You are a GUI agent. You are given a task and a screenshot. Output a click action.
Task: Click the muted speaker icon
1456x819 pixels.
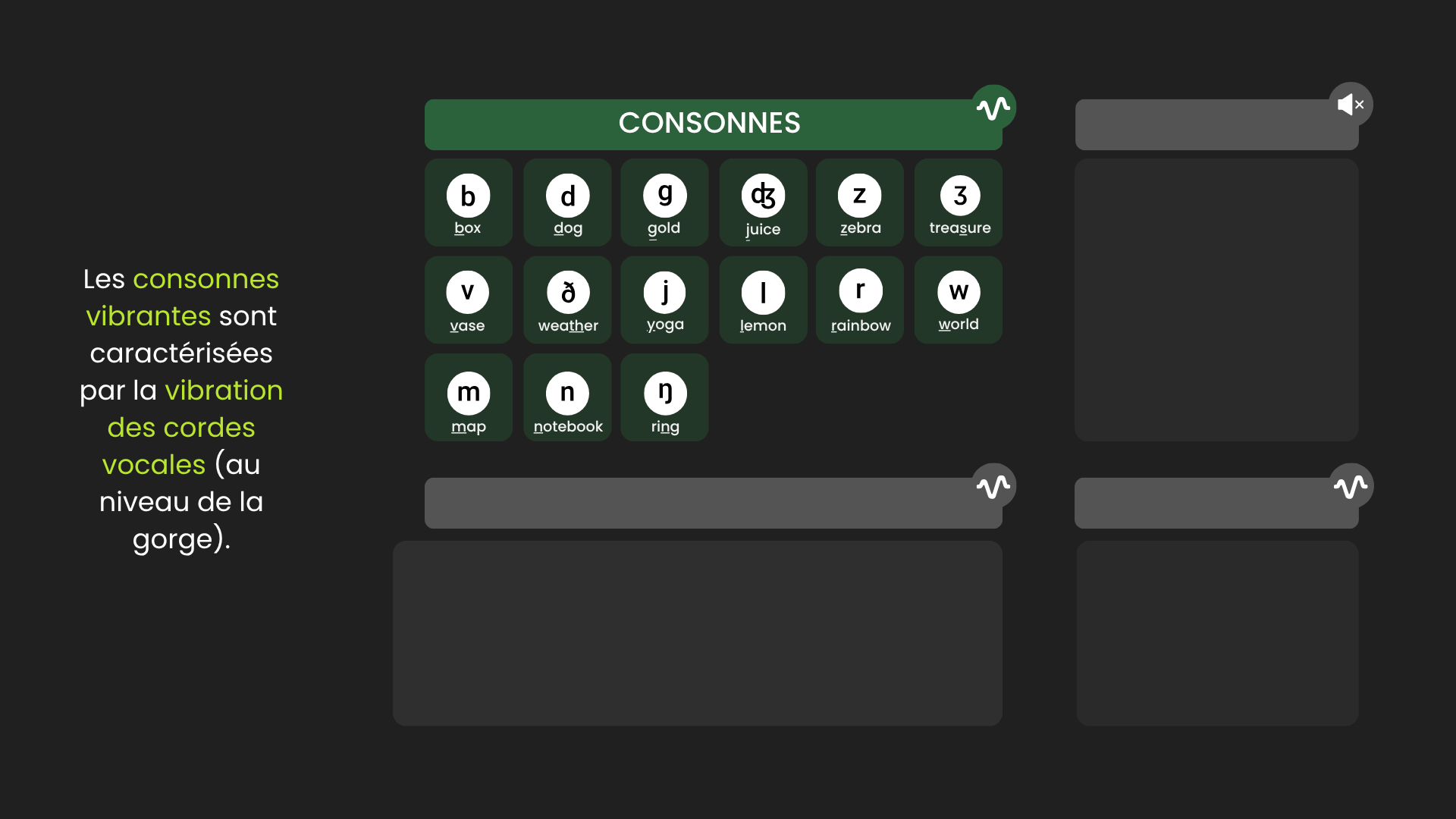tap(1351, 105)
